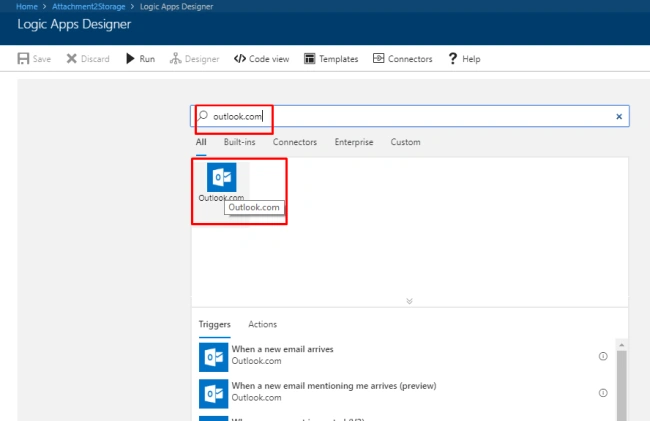Show info for email mentioning me trigger
Image resolution: width=650 pixels, height=421 pixels.
point(603,392)
